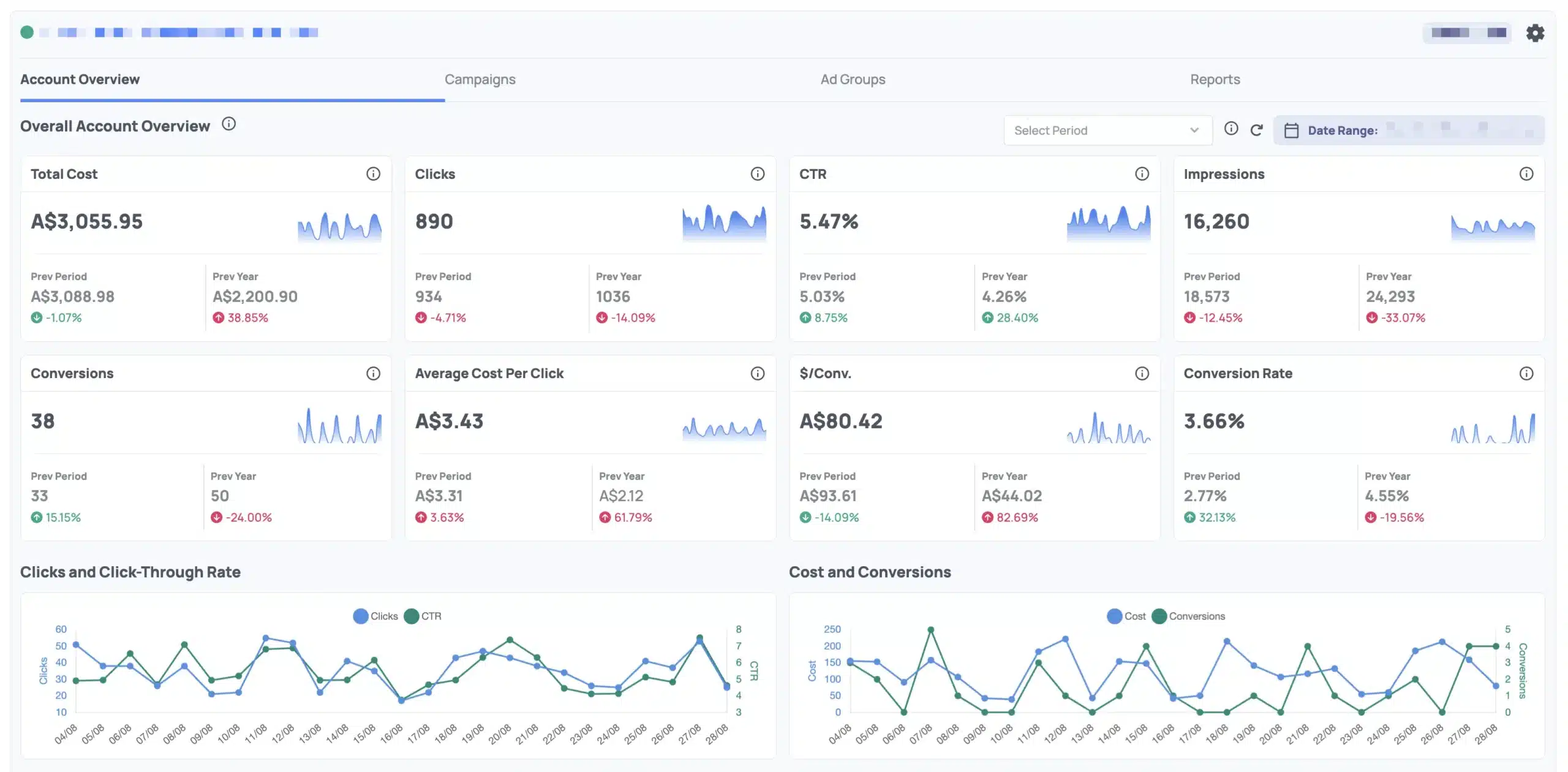Click the Conversion Rate info icon
The image size is (1568, 772).
[1526, 374]
